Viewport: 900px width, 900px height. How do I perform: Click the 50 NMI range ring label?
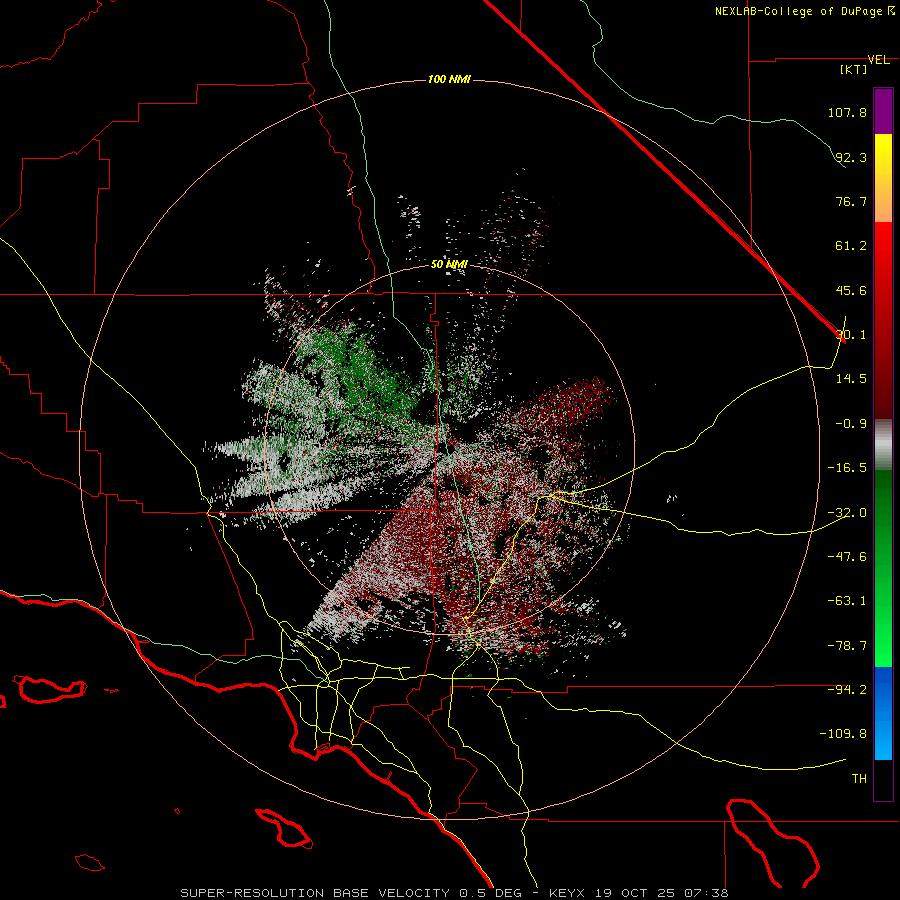point(449,264)
